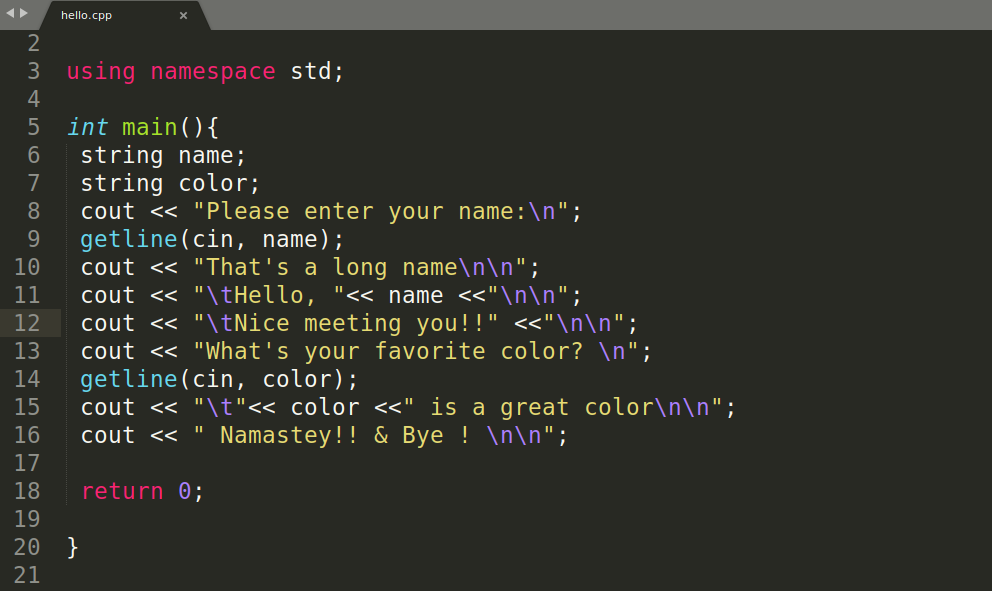This screenshot has width=992, height=591.
Task: Place cursor on the 'namespace' keyword
Action: click(x=212, y=71)
